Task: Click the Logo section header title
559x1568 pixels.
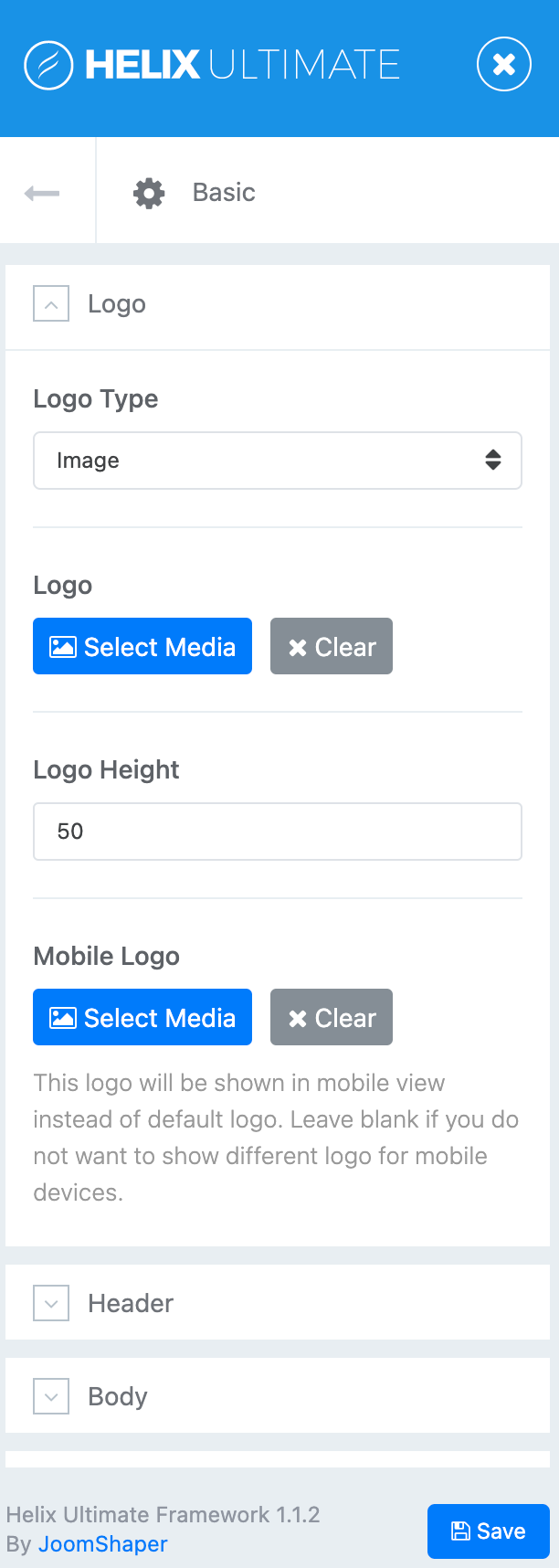Action: click(x=117, y=304)
